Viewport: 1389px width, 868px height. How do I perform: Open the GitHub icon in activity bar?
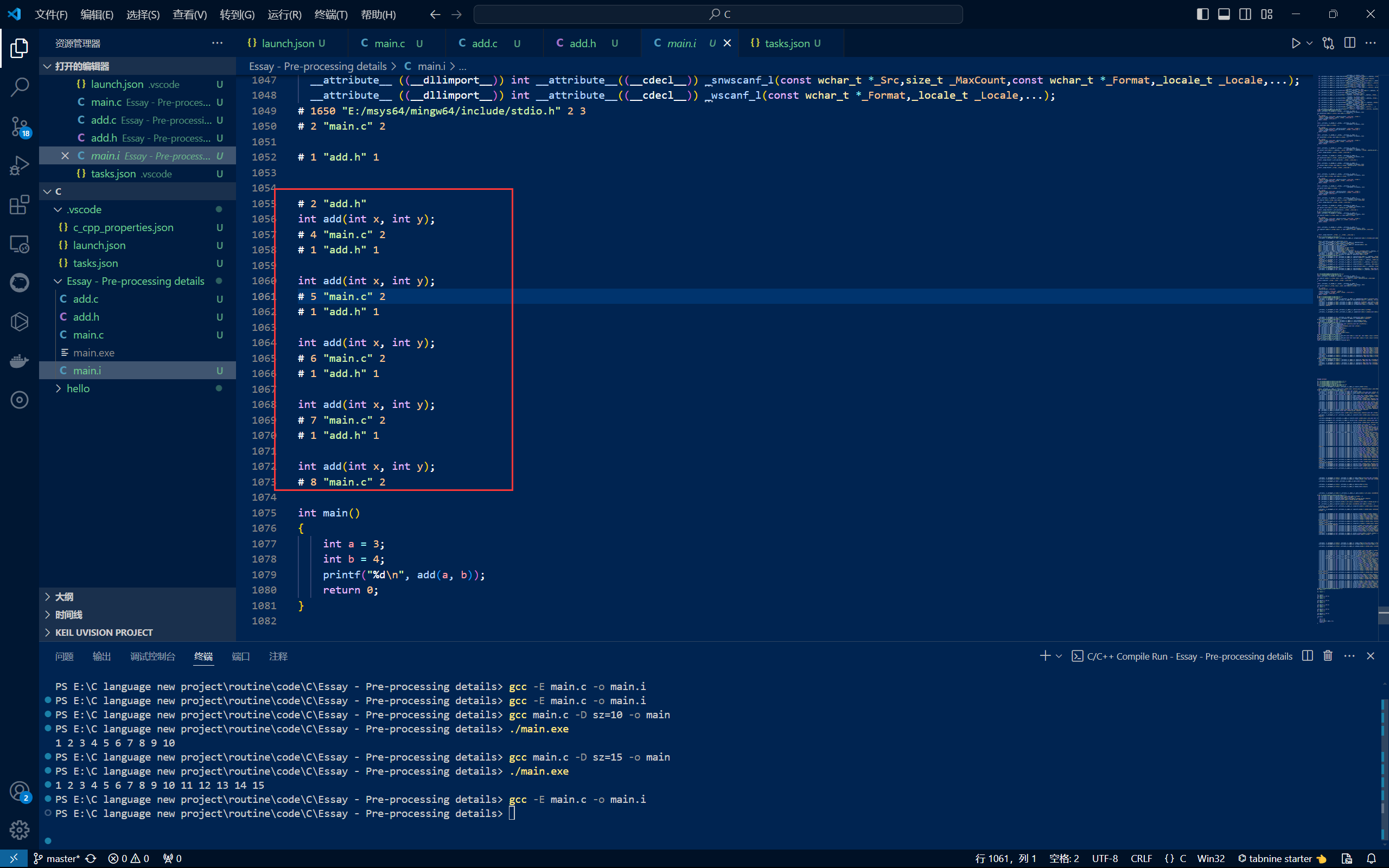pyautogui.click(x=20, y=283)
